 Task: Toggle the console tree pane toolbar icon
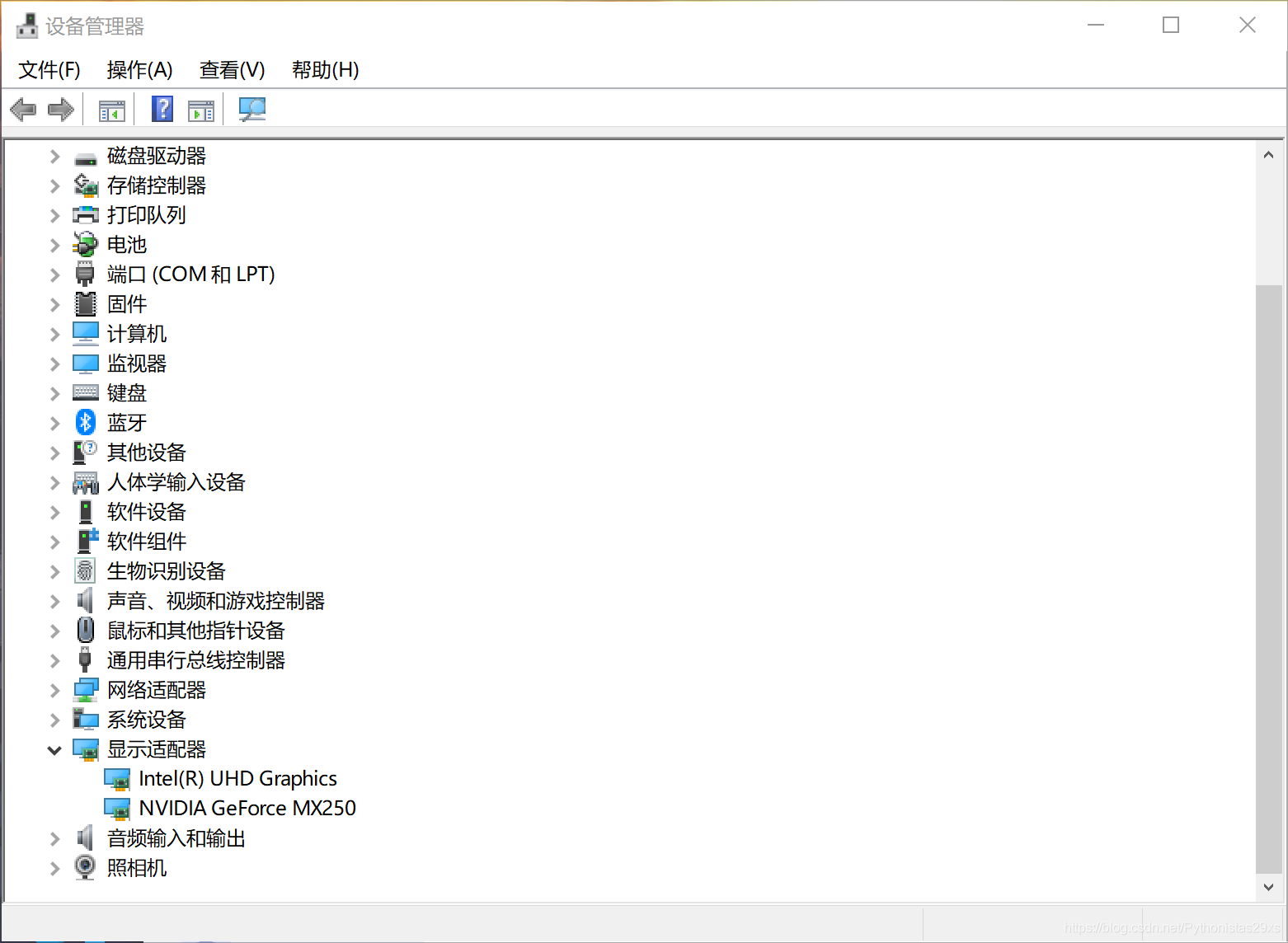(111, 110)
